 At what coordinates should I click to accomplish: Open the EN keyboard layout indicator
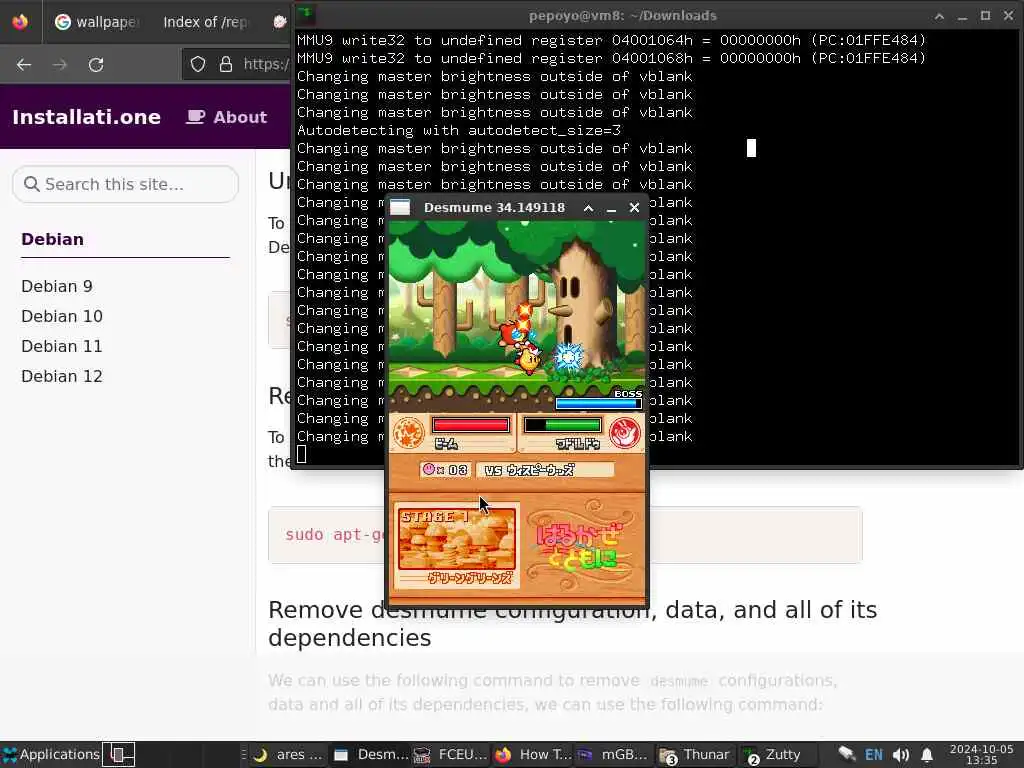click(874, 755)
